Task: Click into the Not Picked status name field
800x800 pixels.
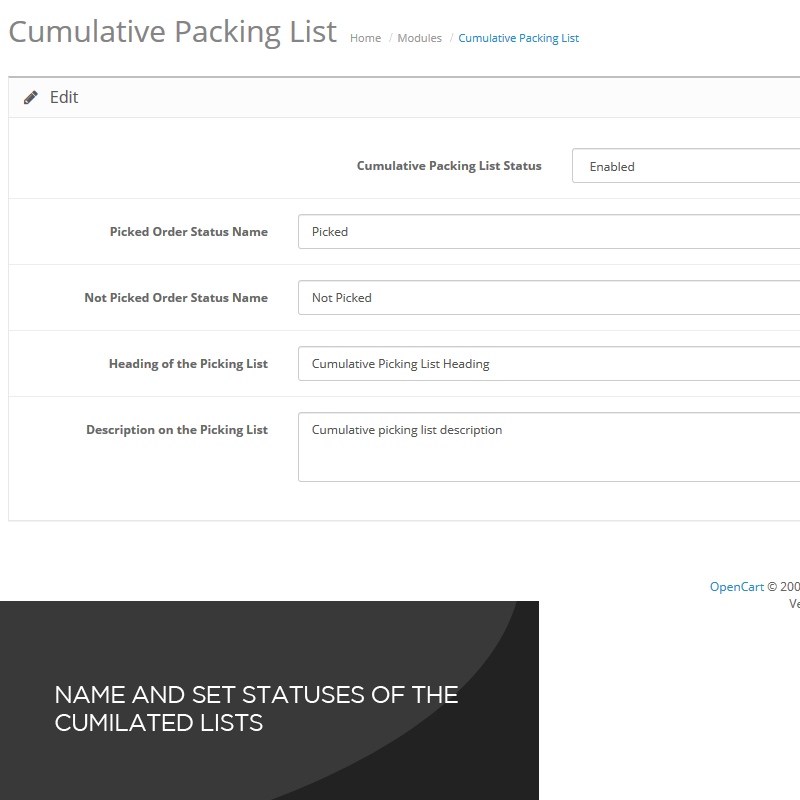Action: pos(549,298)
